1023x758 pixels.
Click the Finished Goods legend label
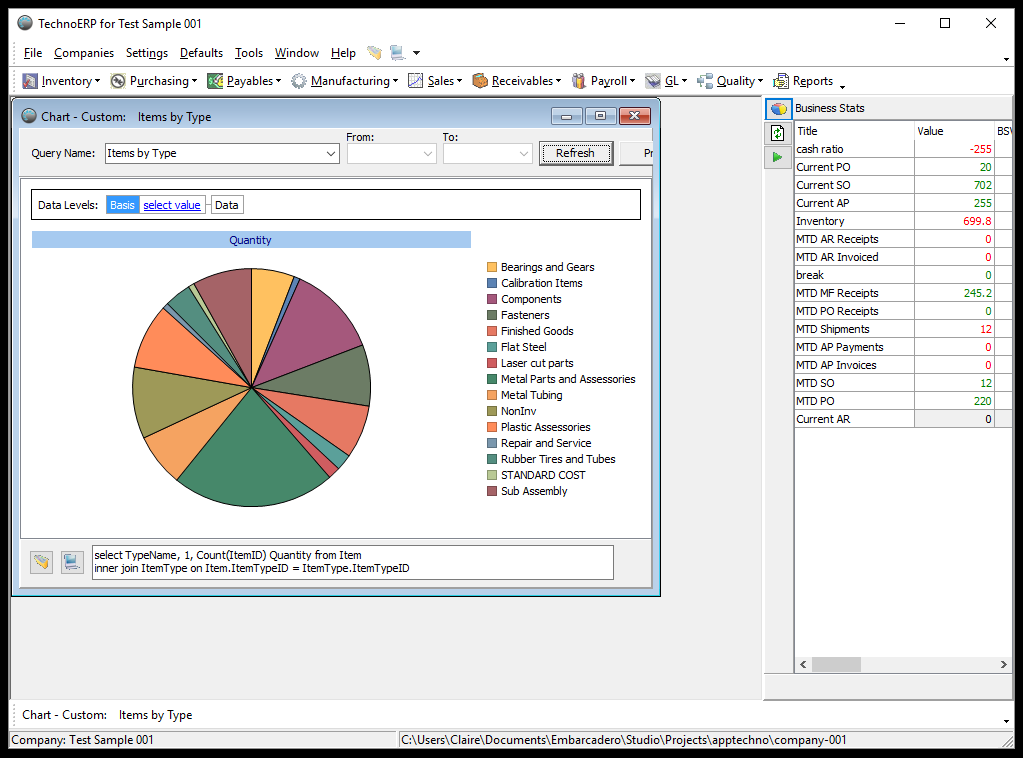pyautogui.click(x=537, y=331)
